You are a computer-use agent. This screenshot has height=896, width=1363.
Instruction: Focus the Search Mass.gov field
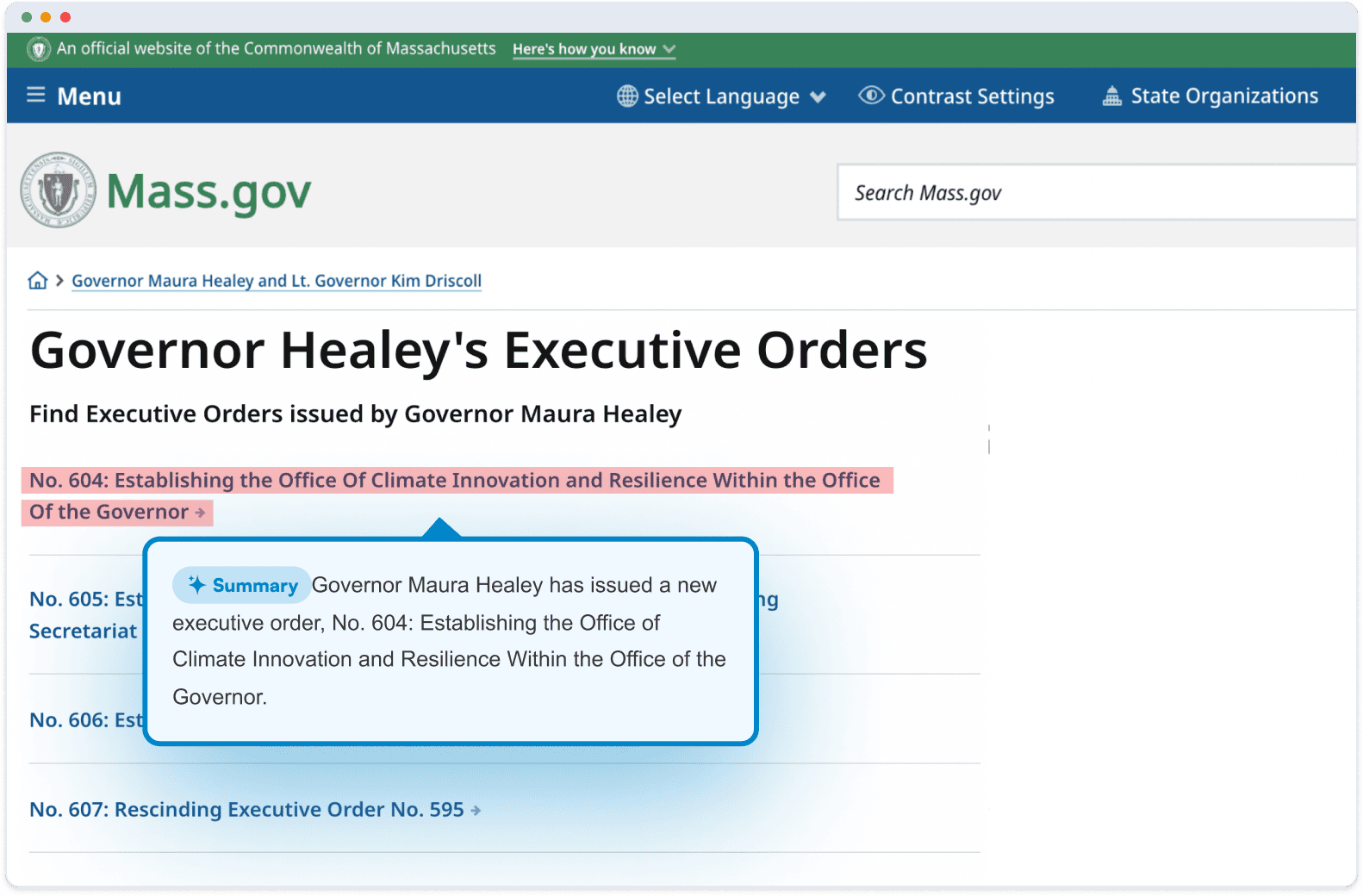click(1096, 192)
